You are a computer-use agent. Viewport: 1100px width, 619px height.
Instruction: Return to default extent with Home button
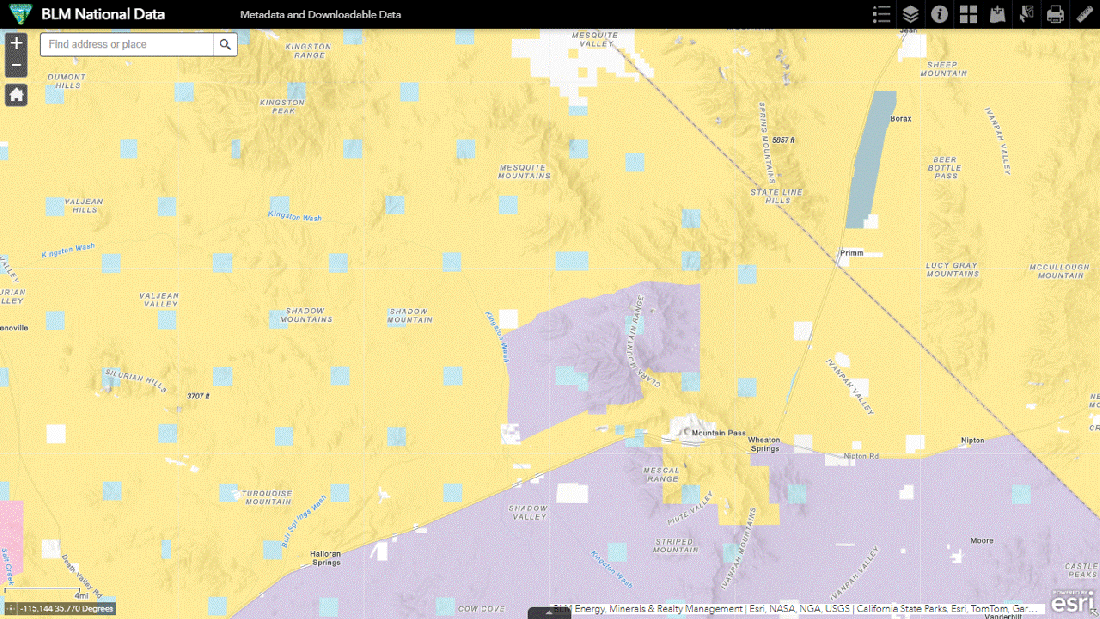click(x=16, y=95)
